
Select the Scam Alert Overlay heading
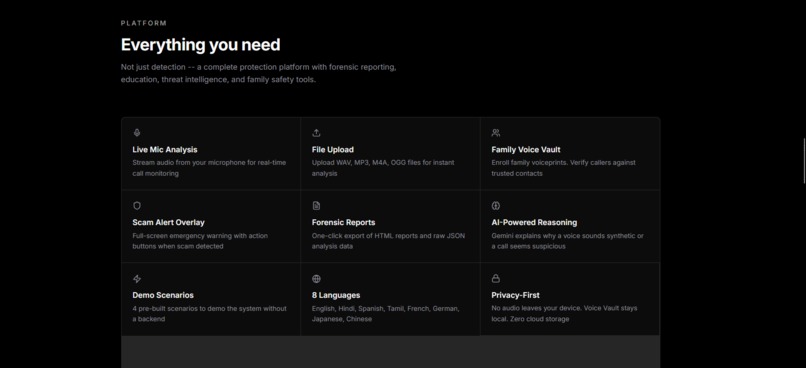pyautogui.click(x=169, y=223)
